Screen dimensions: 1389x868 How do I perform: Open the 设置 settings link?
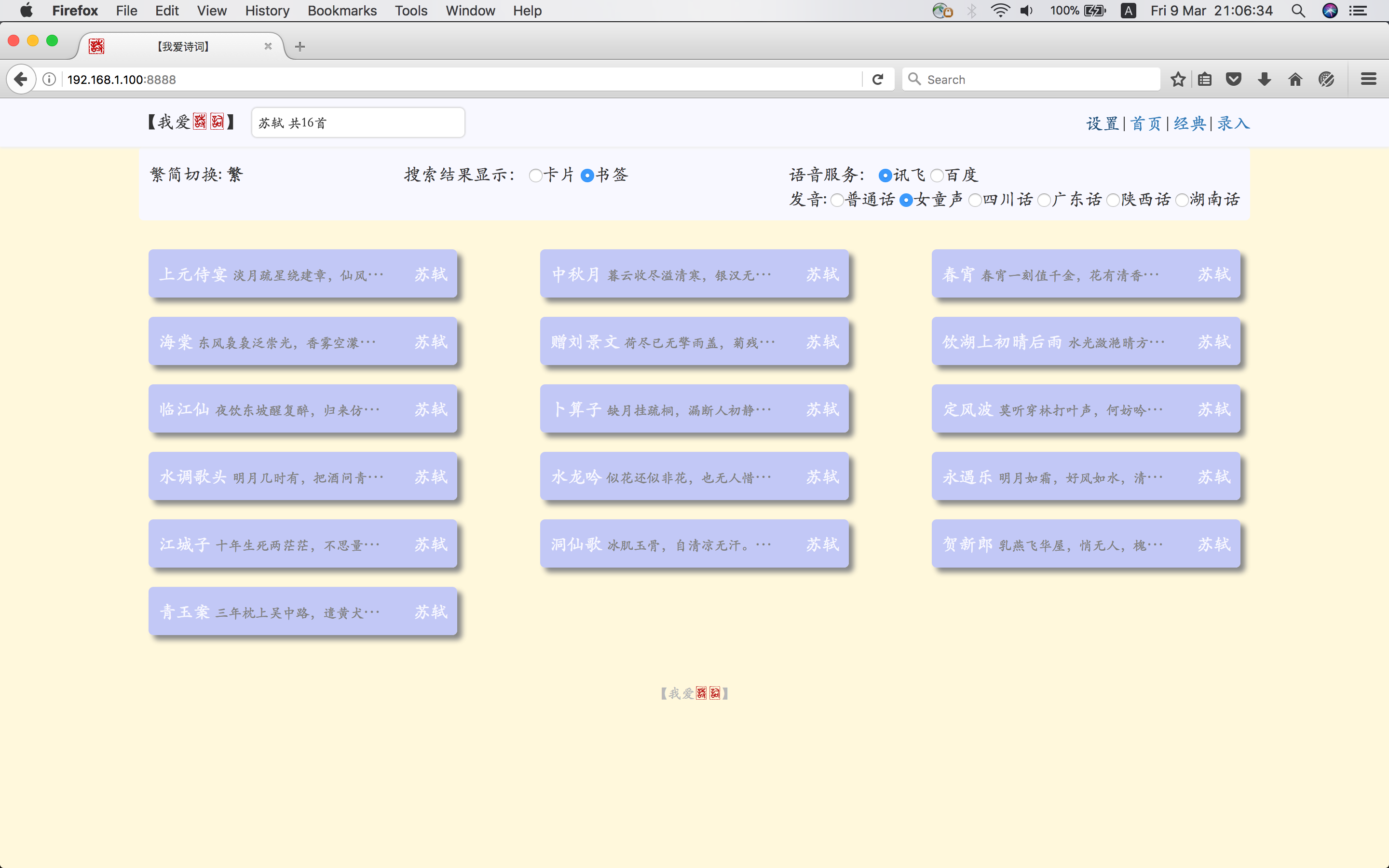pos(1102,123)
